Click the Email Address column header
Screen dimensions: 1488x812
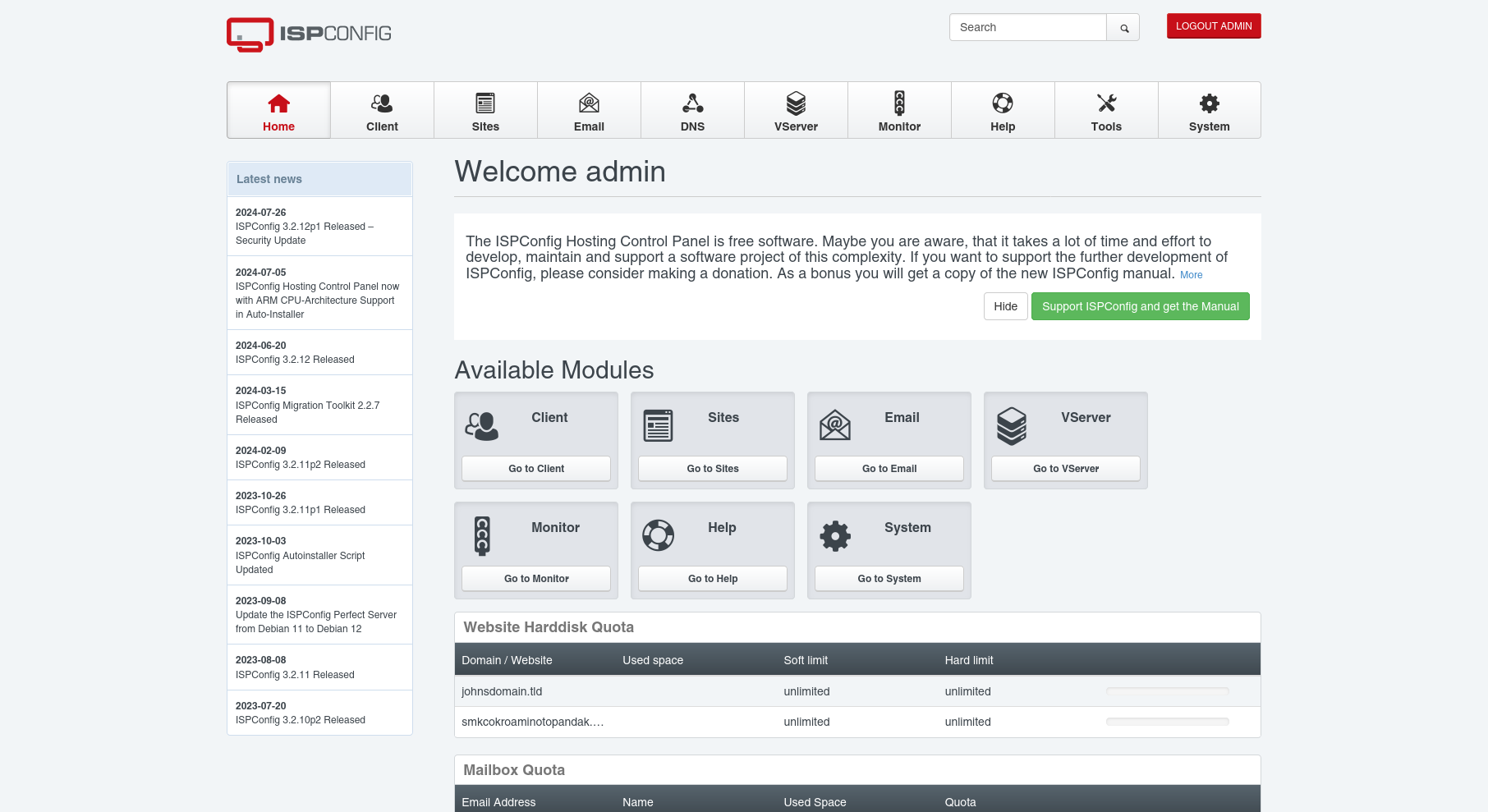pos(498,802)
